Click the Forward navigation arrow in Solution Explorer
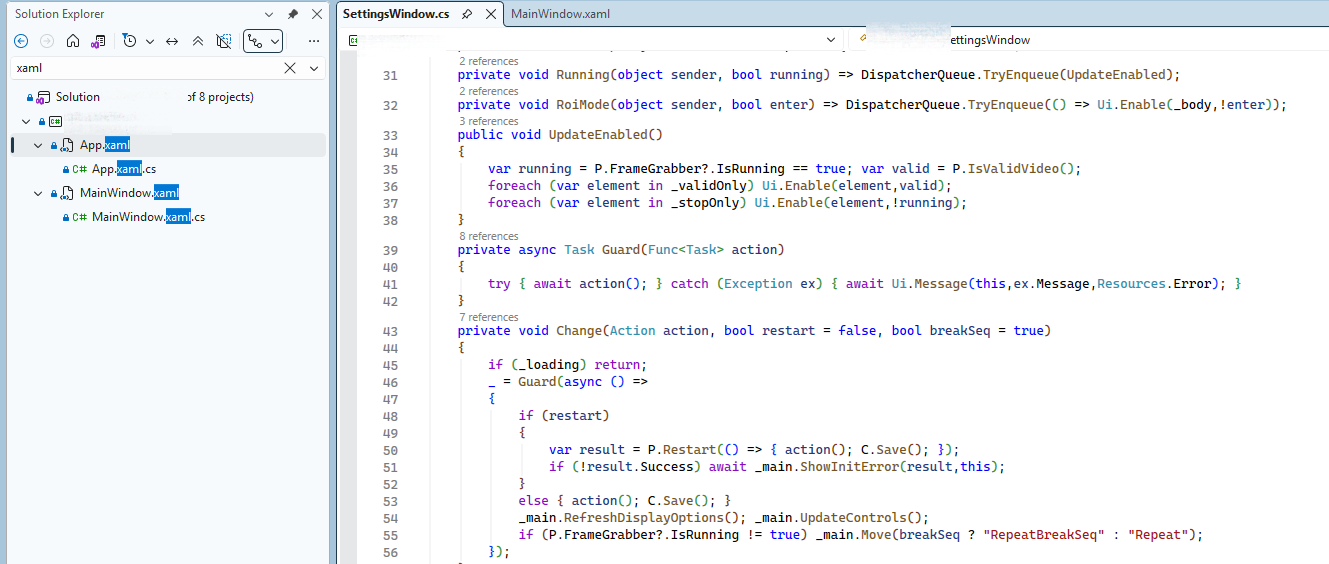 [47, 41]
